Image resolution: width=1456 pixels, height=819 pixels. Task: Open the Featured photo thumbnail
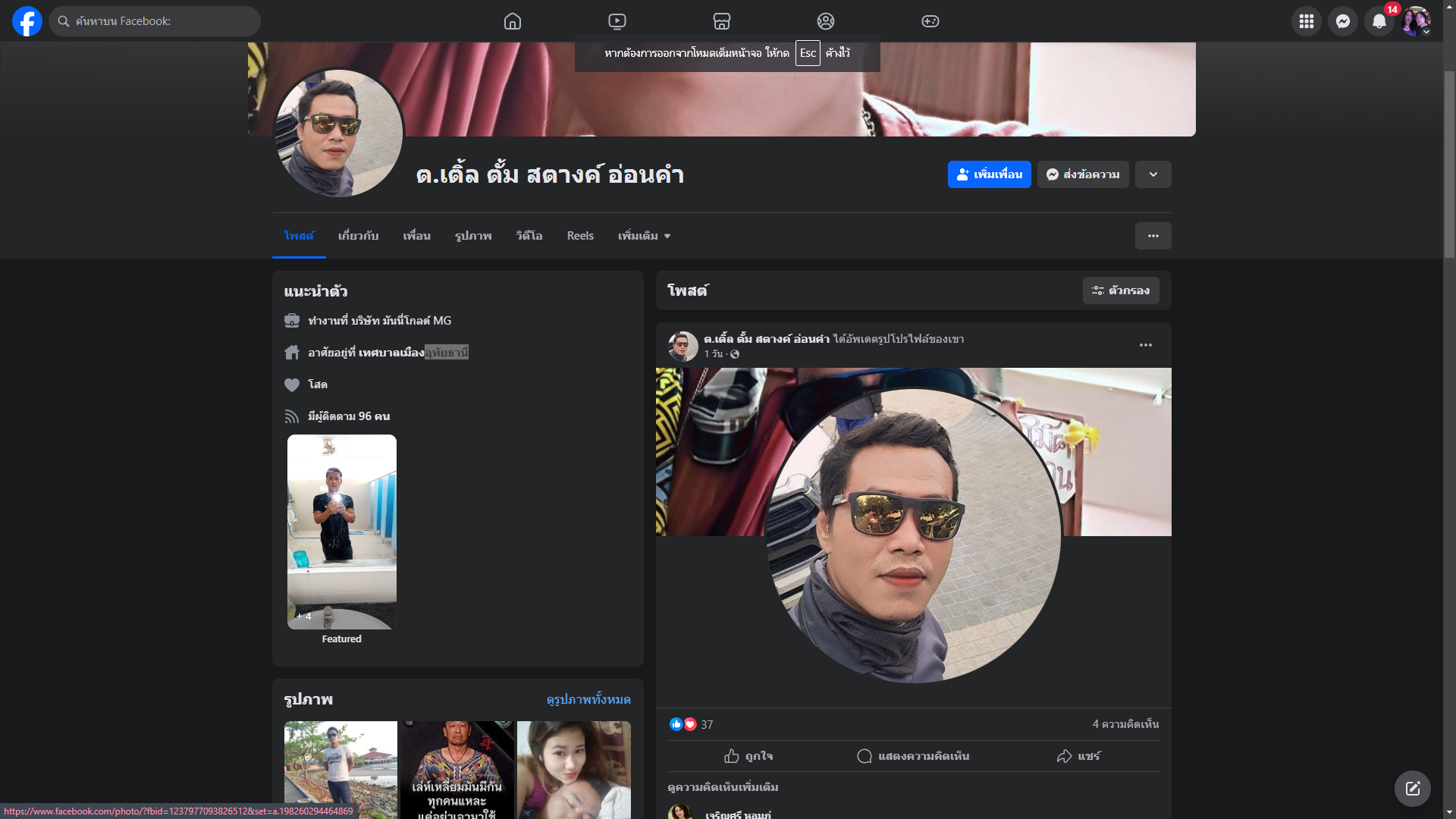tap(342, 532)
